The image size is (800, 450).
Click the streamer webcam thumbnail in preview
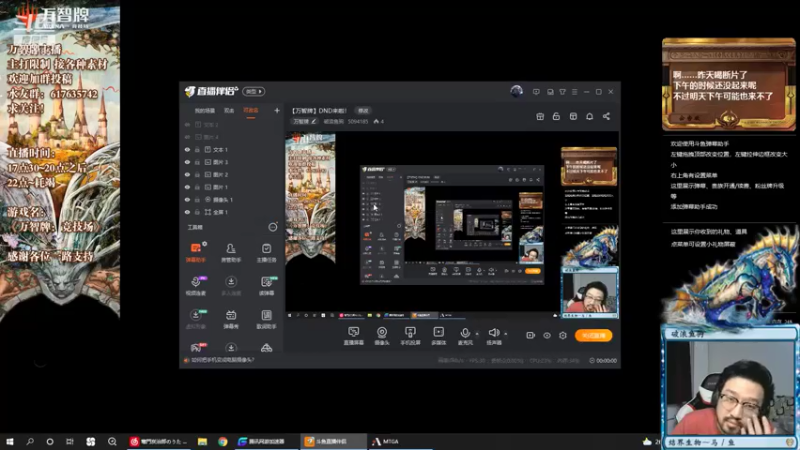pos(589,292)
